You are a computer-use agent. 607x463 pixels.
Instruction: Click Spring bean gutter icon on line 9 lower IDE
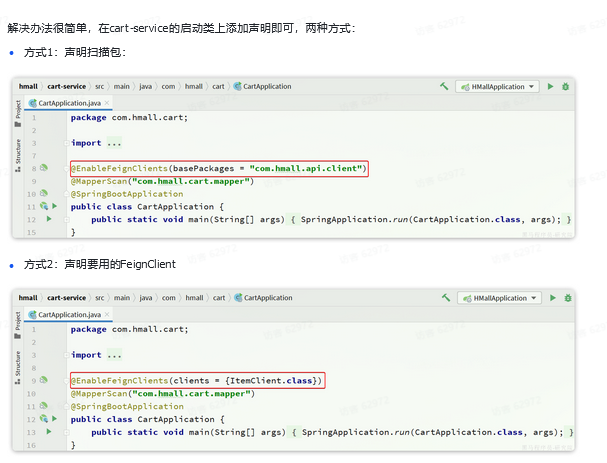tap(44, 380)
